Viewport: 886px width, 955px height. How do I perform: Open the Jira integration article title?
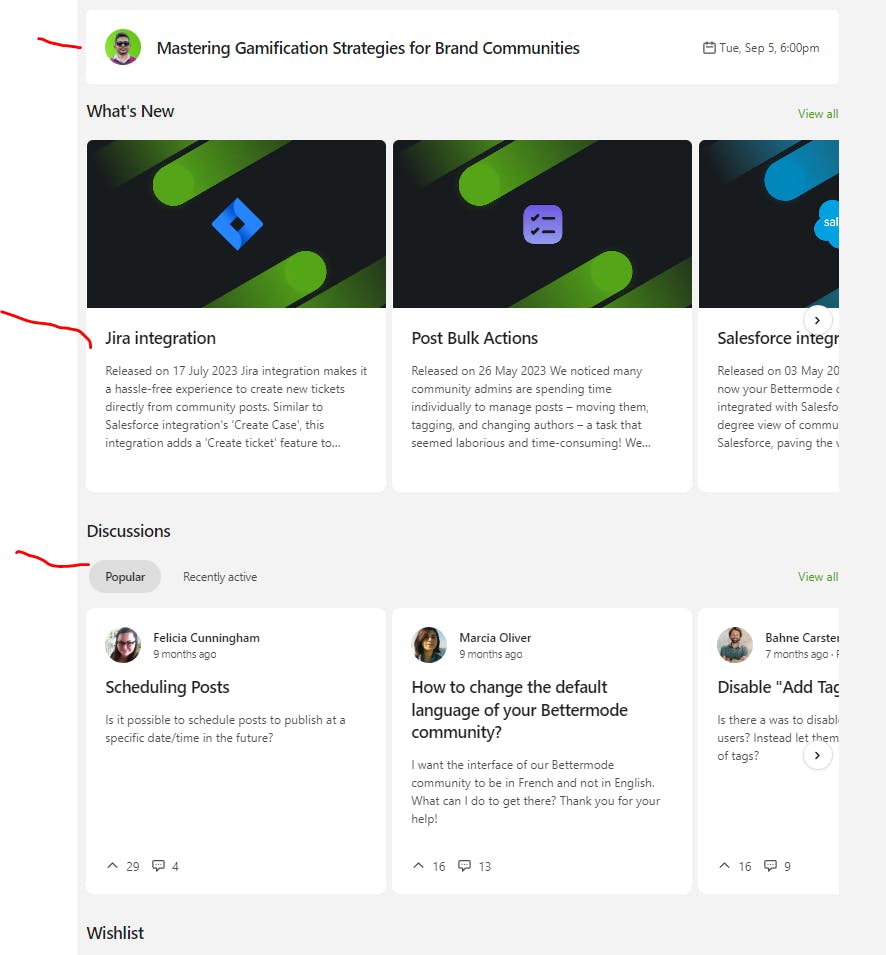(x=160, y=338)
